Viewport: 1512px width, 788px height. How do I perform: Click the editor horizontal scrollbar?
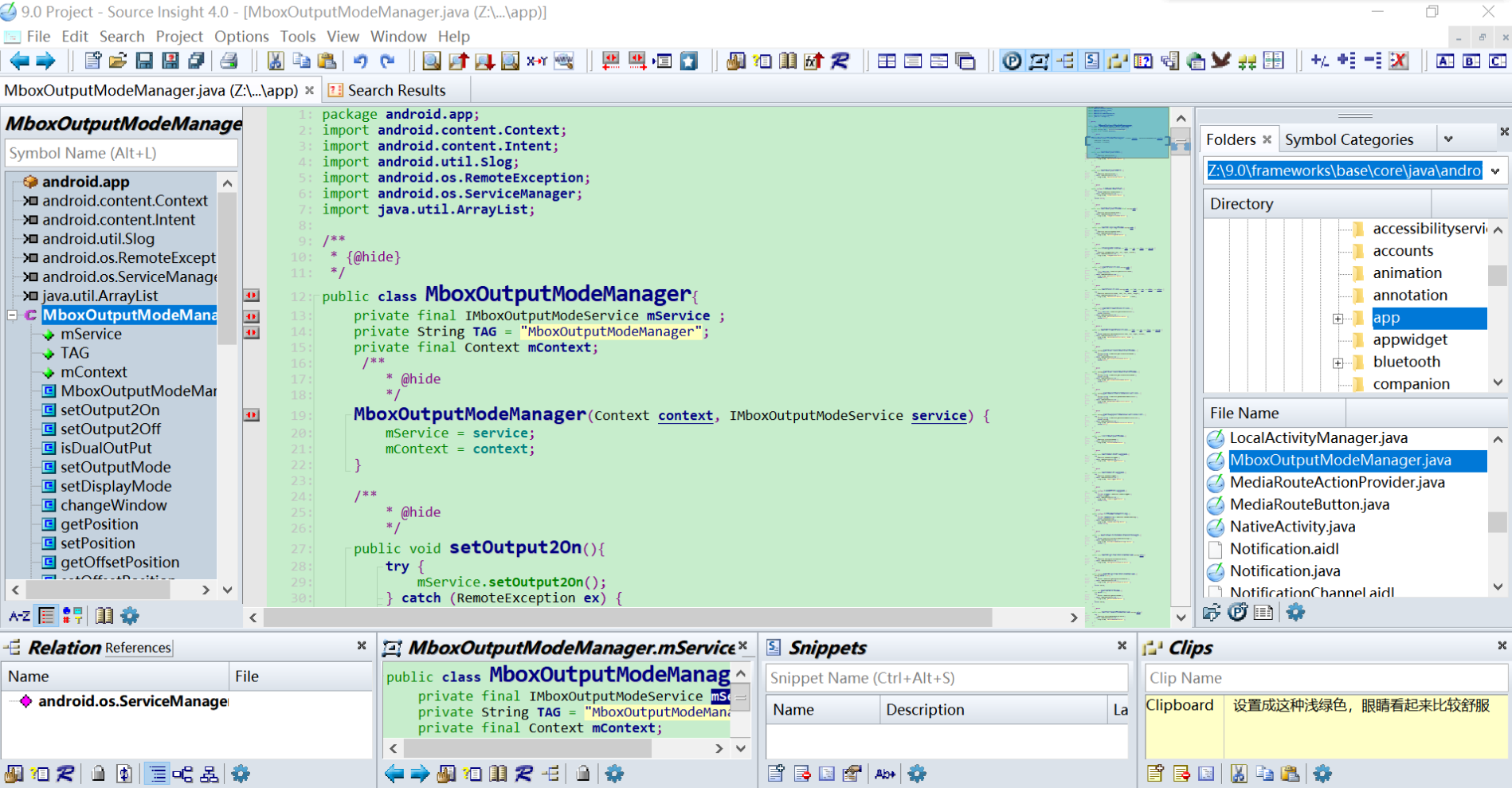[628, 617]
